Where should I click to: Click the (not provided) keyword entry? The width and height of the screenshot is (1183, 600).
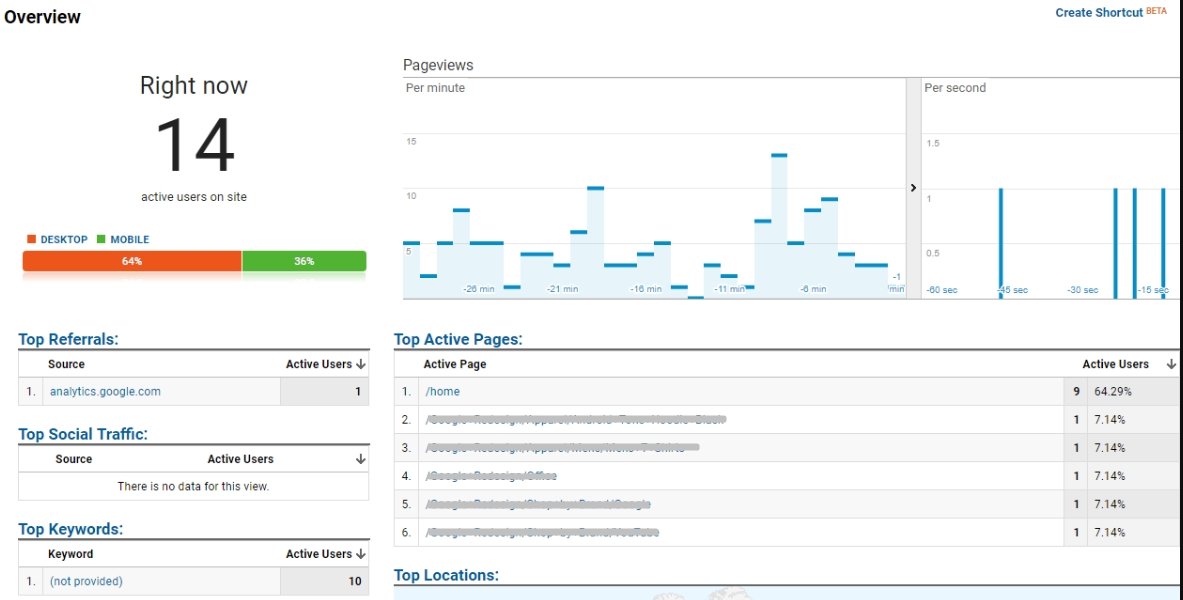(86, 581)
